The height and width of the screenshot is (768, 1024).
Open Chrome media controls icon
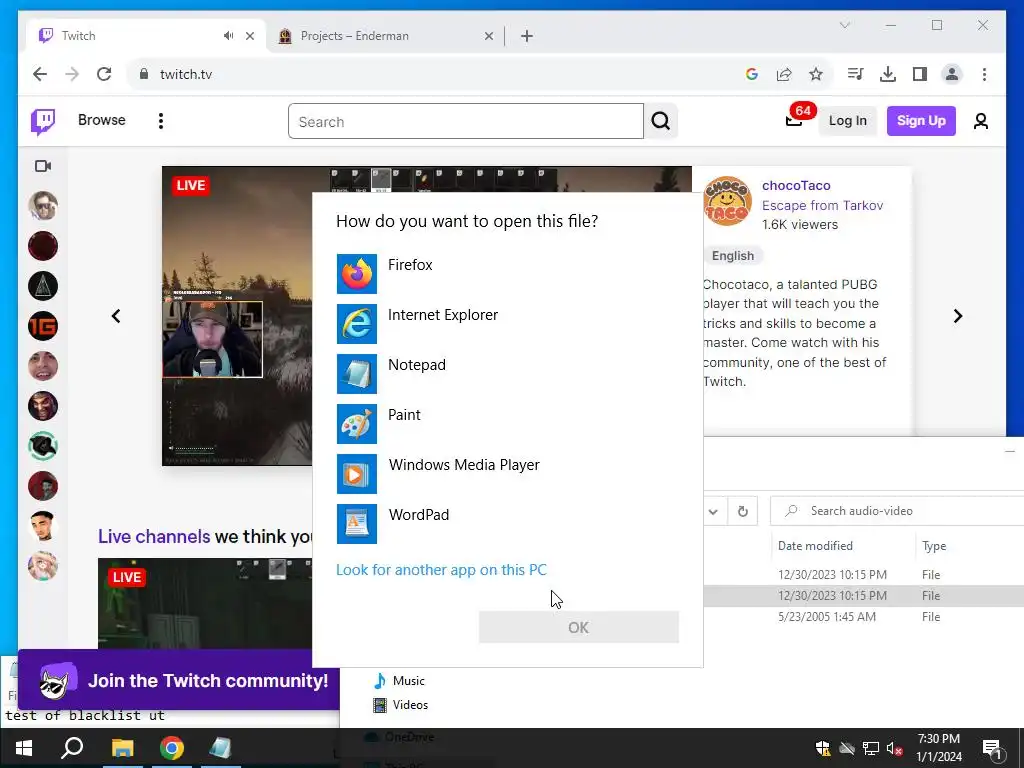click(856, 74)
